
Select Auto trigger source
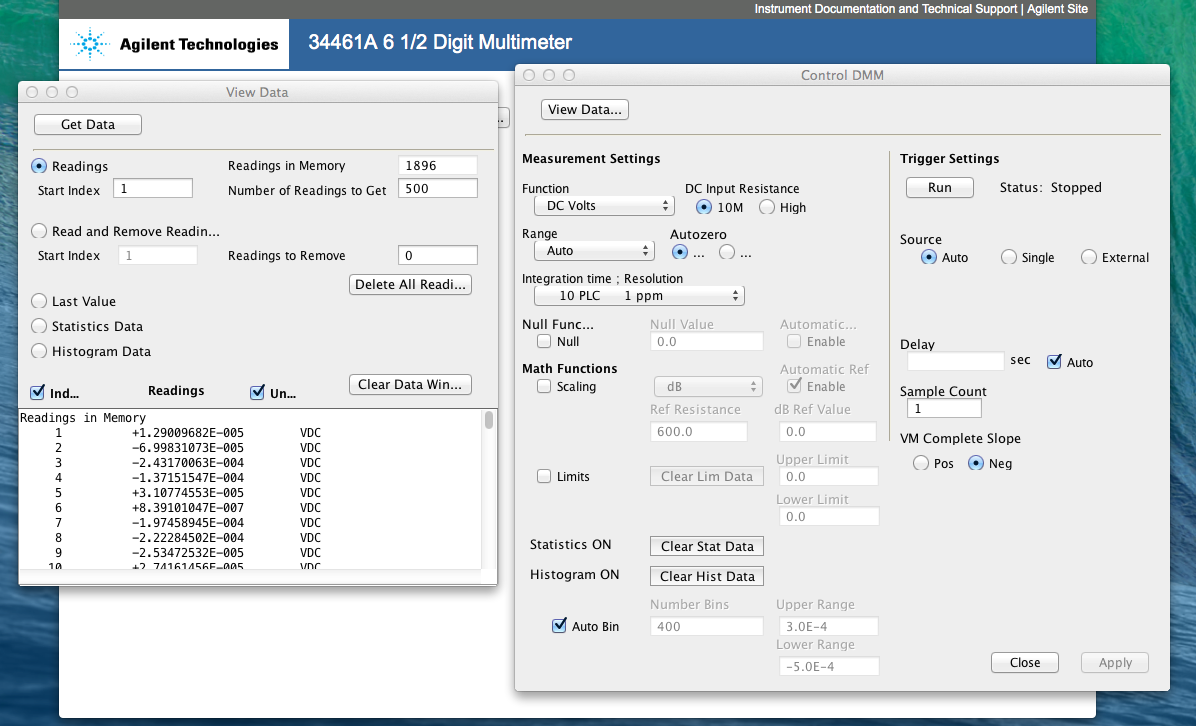928,257
